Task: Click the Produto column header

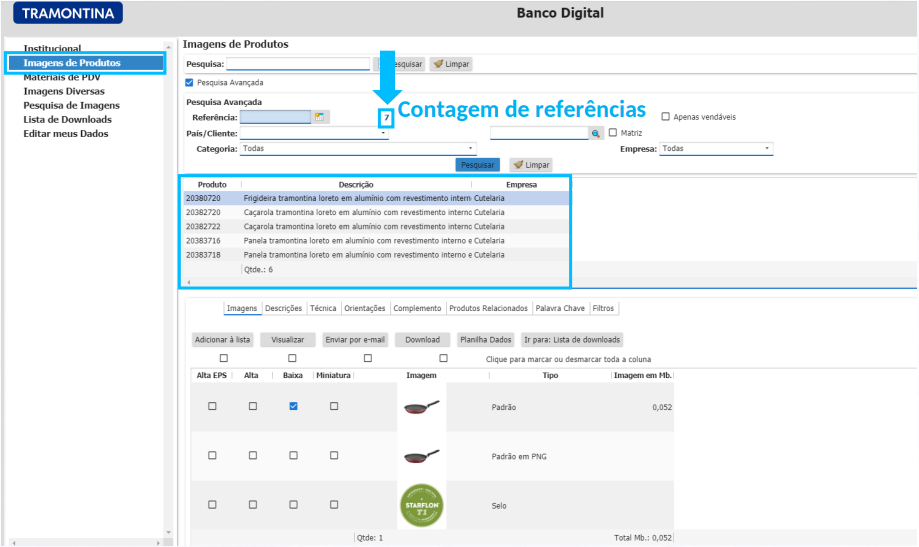Action: (x=212, y=185)
